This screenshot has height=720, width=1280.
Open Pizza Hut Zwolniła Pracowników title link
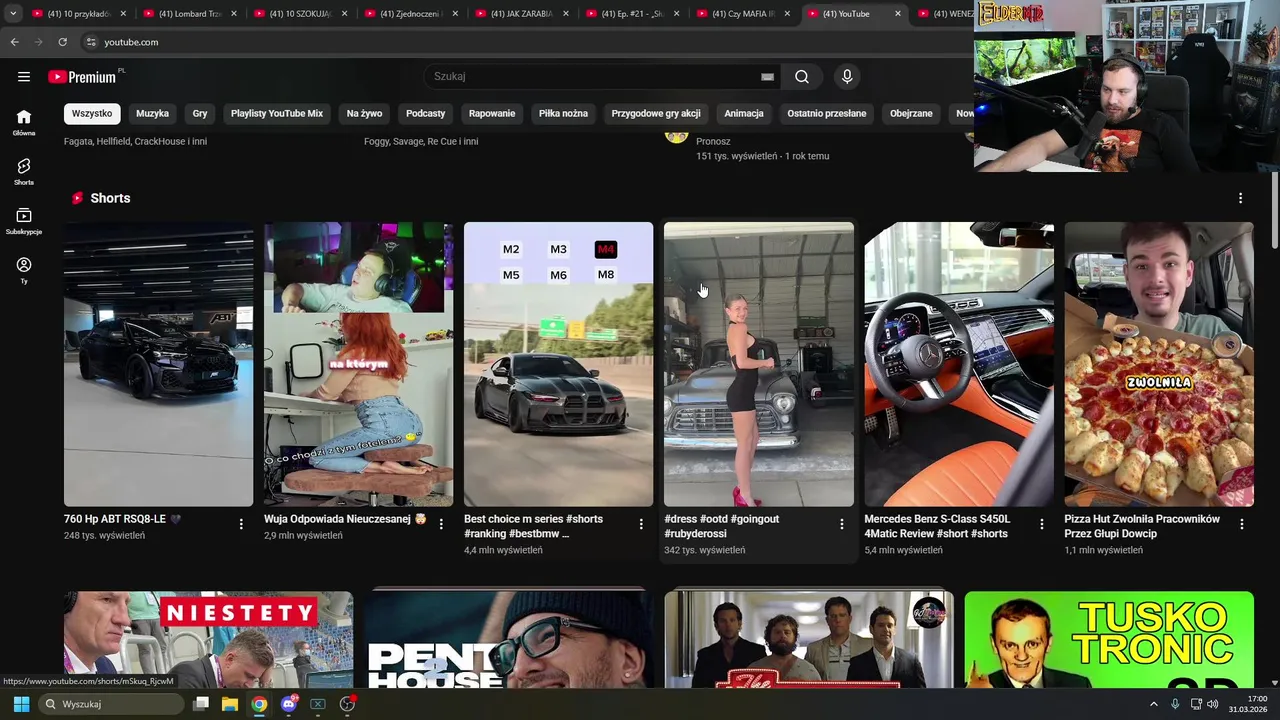[x=1142, y=526]
